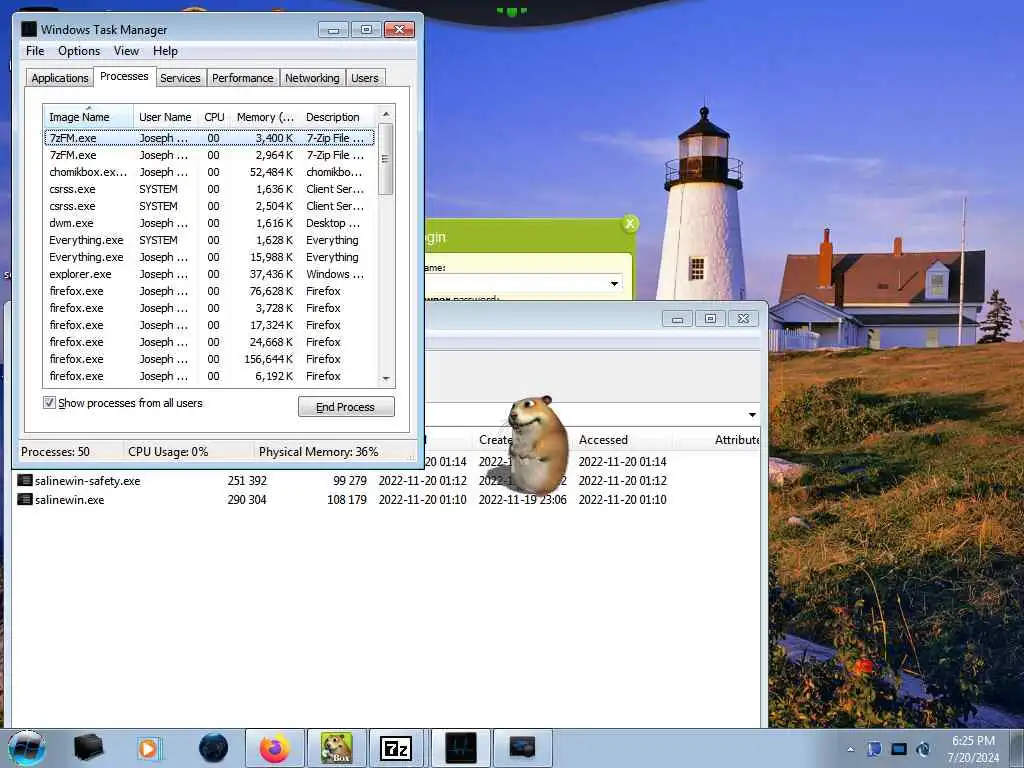1024x768 pixels.
Task: Switch to the Applications tab
Action: click(x=59, y=78)
